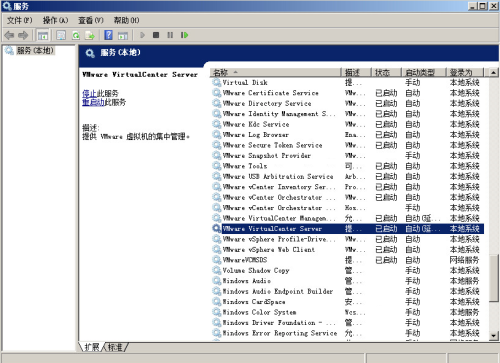Select Windows Audio Endpoint Builder row

pyautogui.click(x=348, y=291)
